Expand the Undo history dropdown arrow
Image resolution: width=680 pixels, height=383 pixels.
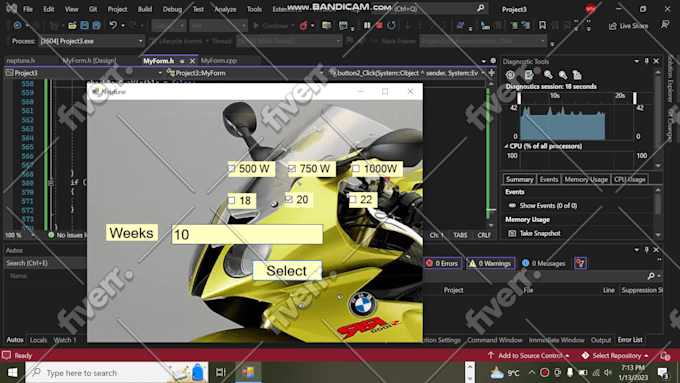pyautogui.click(x=123, y=26)
